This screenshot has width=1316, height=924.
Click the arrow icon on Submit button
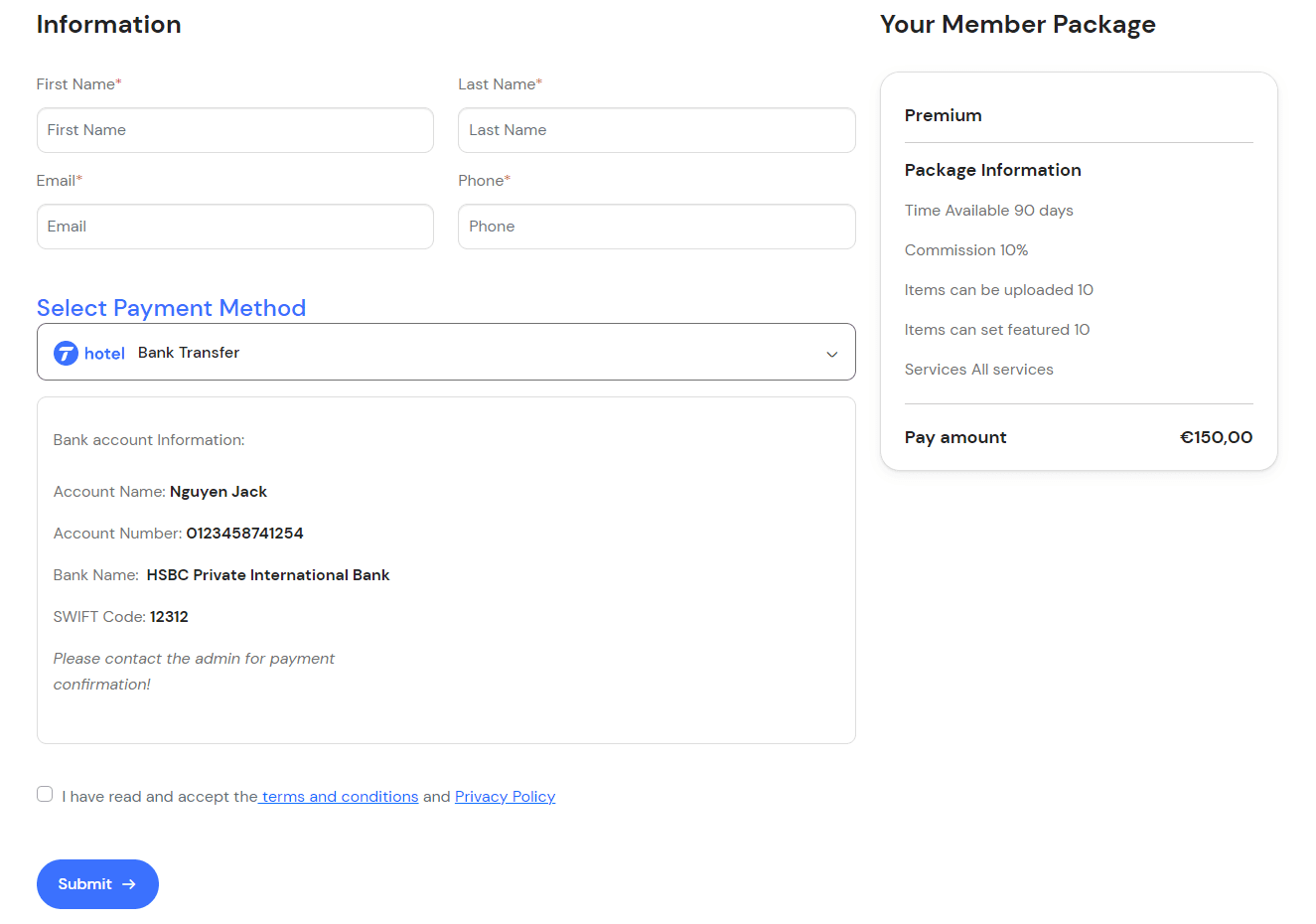click(129, 884)
